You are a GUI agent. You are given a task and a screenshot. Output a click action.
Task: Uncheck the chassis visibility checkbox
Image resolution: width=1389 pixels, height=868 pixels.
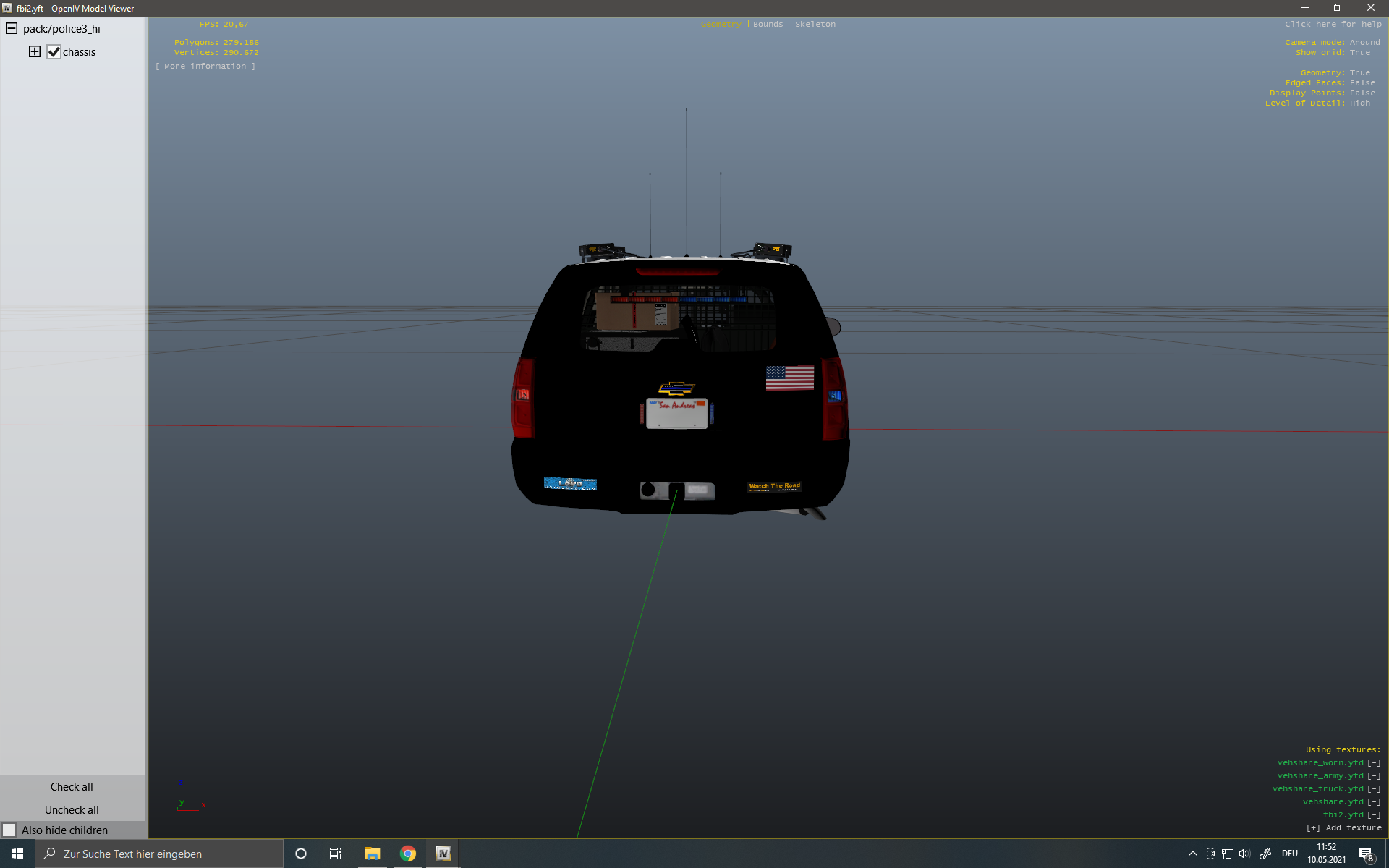point(54,52)
